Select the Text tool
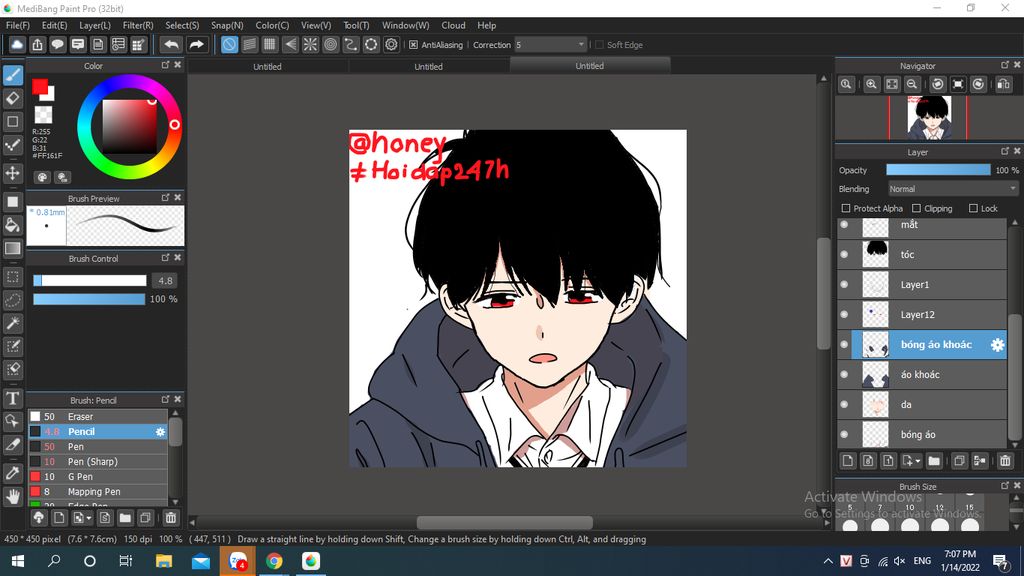Viewport: 1024px width, 576px height. point(12,398)
